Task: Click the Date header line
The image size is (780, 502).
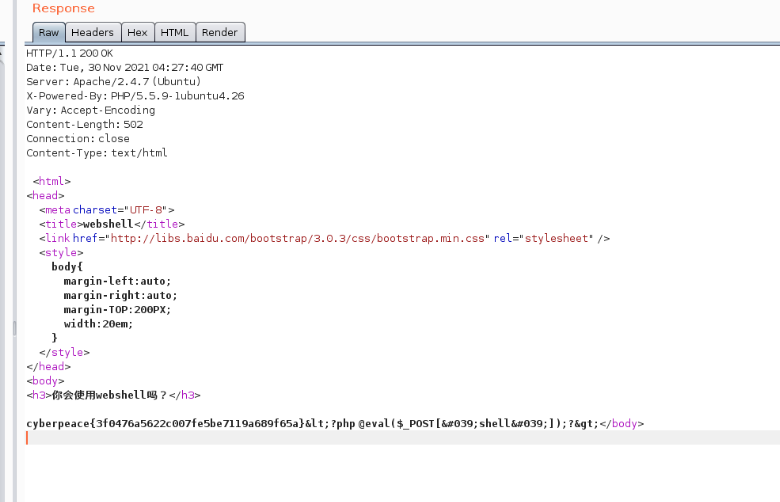Action: coord(125,68)
